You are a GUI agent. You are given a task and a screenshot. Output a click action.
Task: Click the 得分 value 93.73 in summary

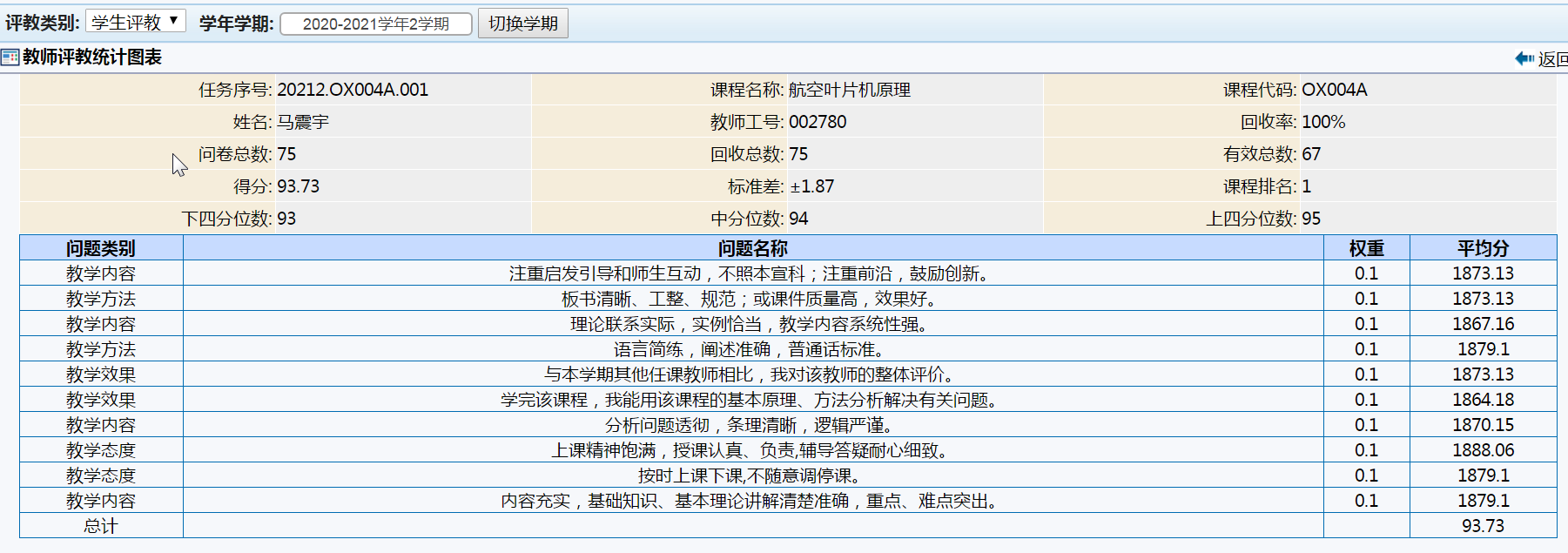coord(299,186)
